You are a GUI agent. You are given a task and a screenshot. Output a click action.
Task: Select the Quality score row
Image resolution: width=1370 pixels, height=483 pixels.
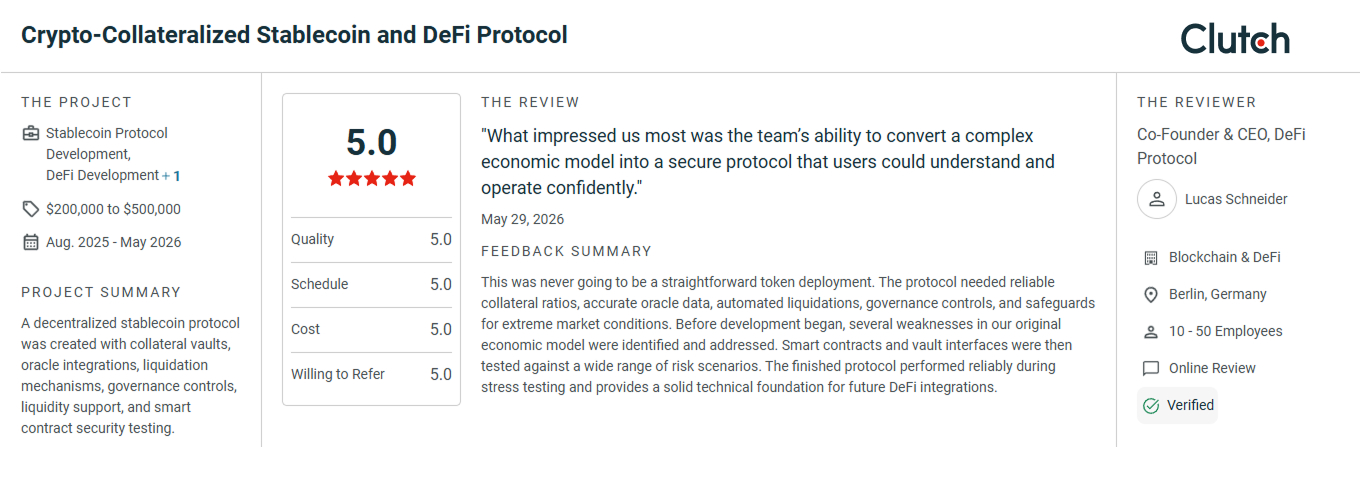(371, 240)
